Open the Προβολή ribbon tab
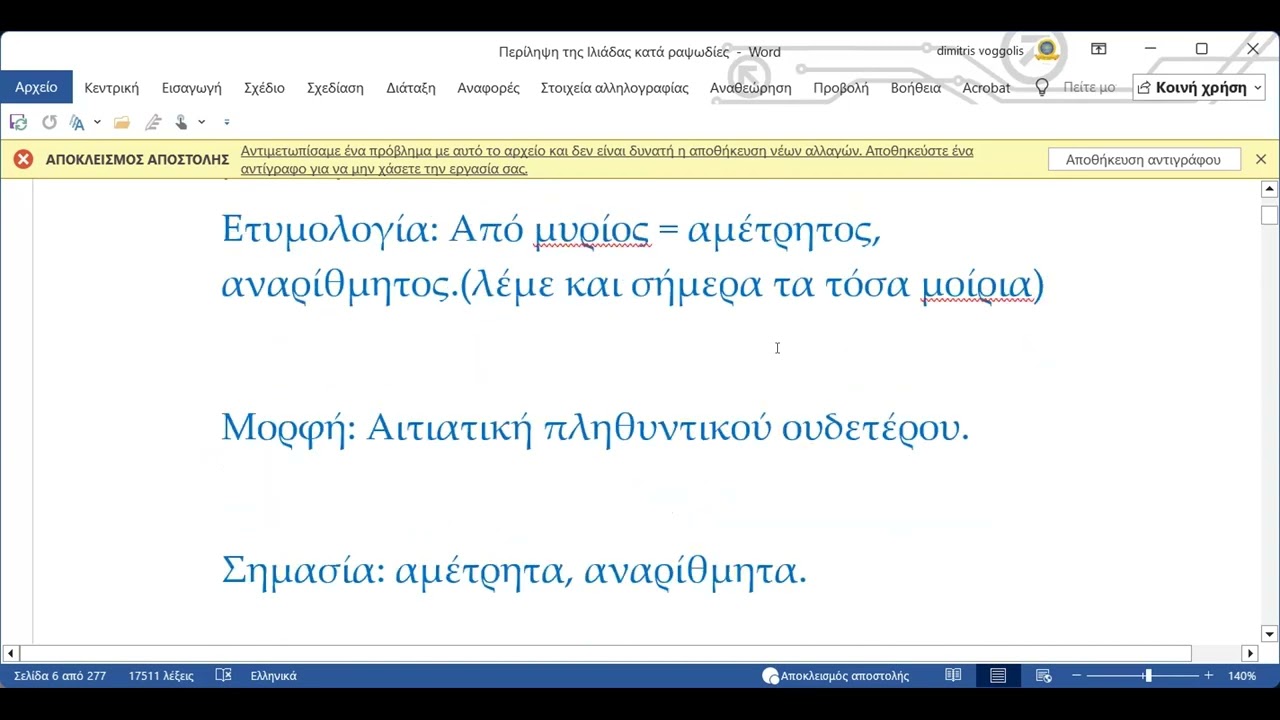 pos(840,88)
